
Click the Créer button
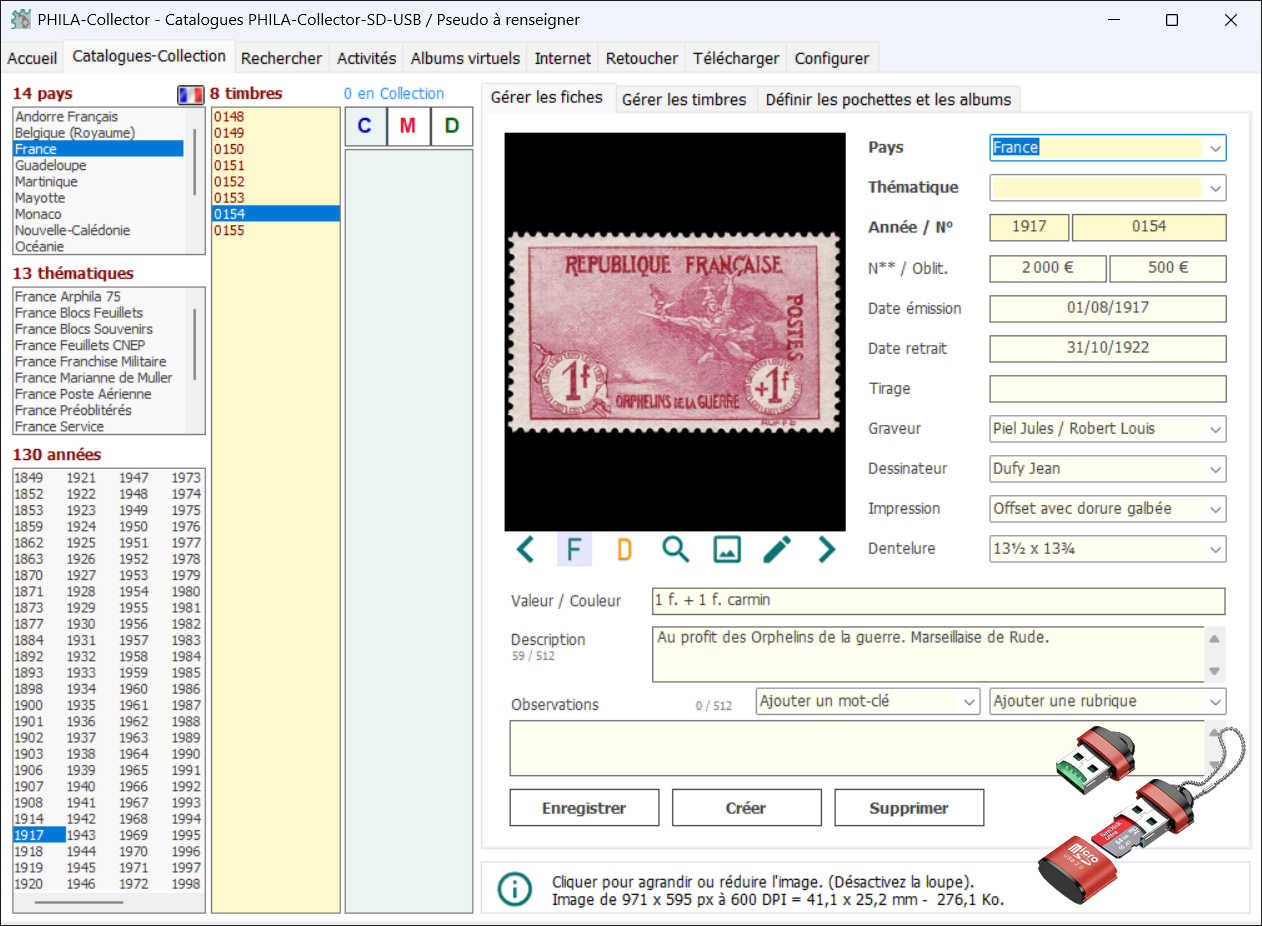(746, 808)
